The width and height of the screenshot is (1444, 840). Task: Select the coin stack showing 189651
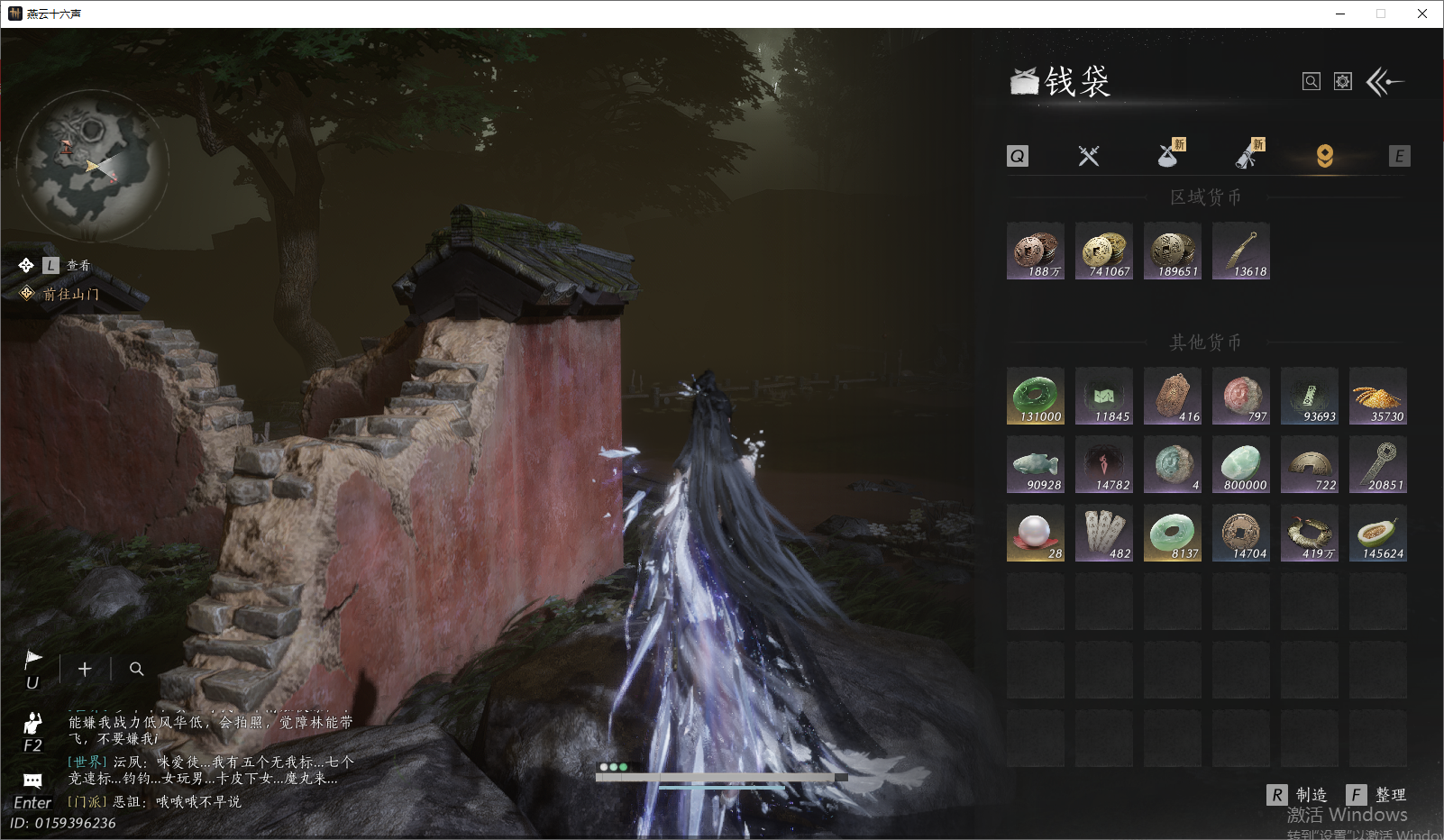click(1173, 251)
